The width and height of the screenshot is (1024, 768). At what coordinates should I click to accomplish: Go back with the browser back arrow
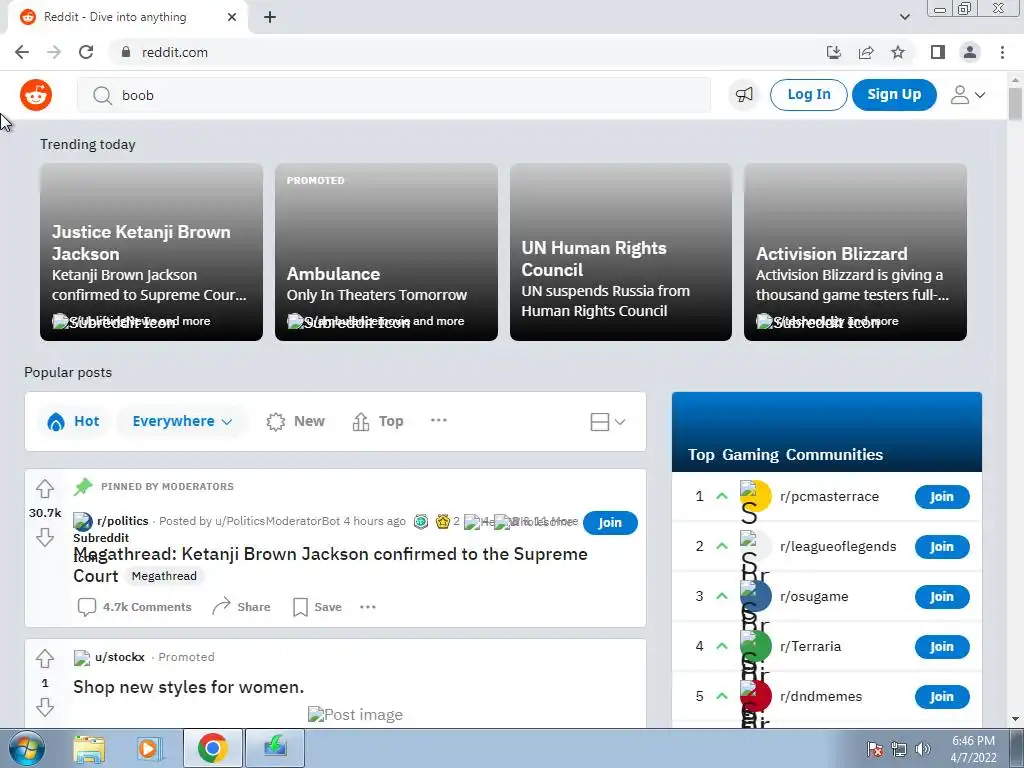point(22,52)
